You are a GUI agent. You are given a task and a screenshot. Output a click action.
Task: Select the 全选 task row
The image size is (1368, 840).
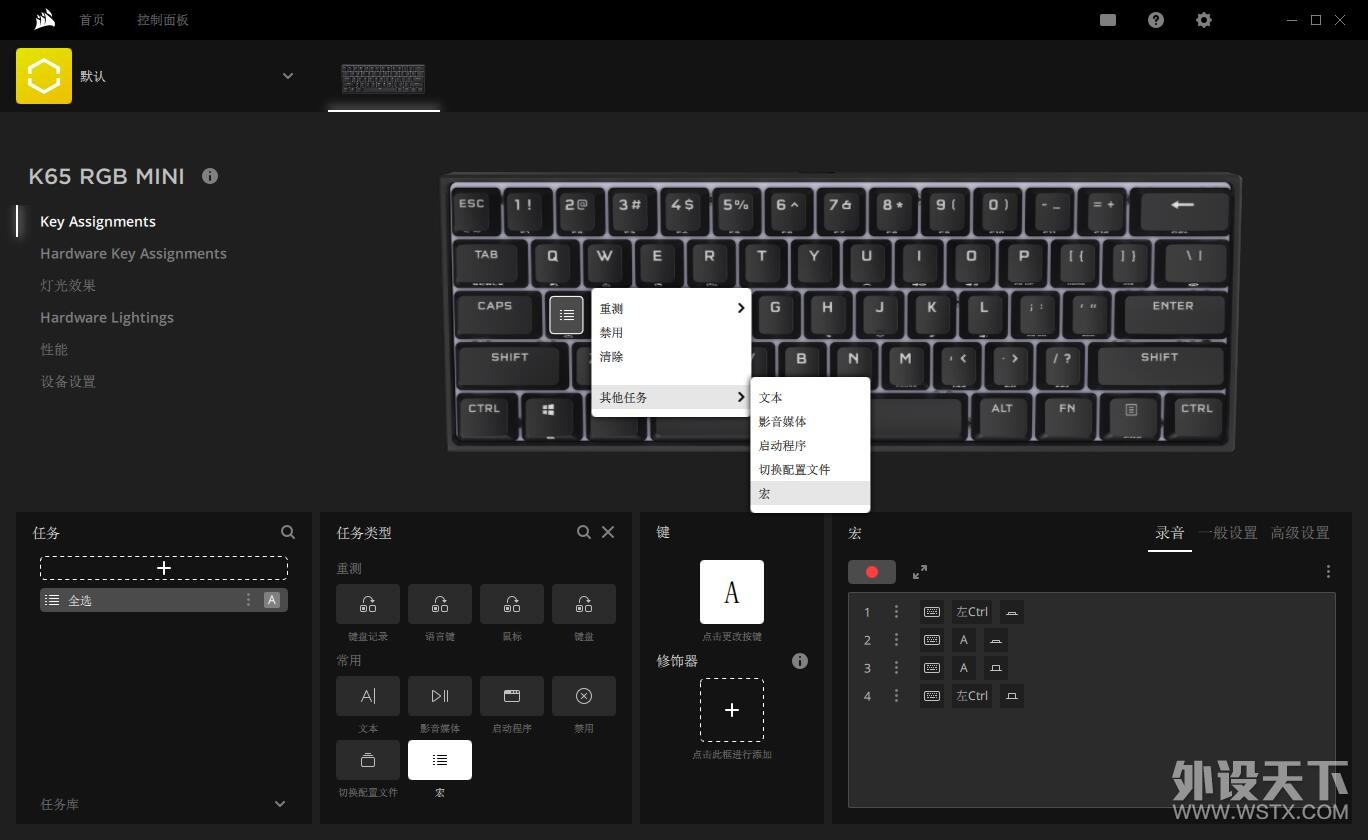[x=164, y=600]
